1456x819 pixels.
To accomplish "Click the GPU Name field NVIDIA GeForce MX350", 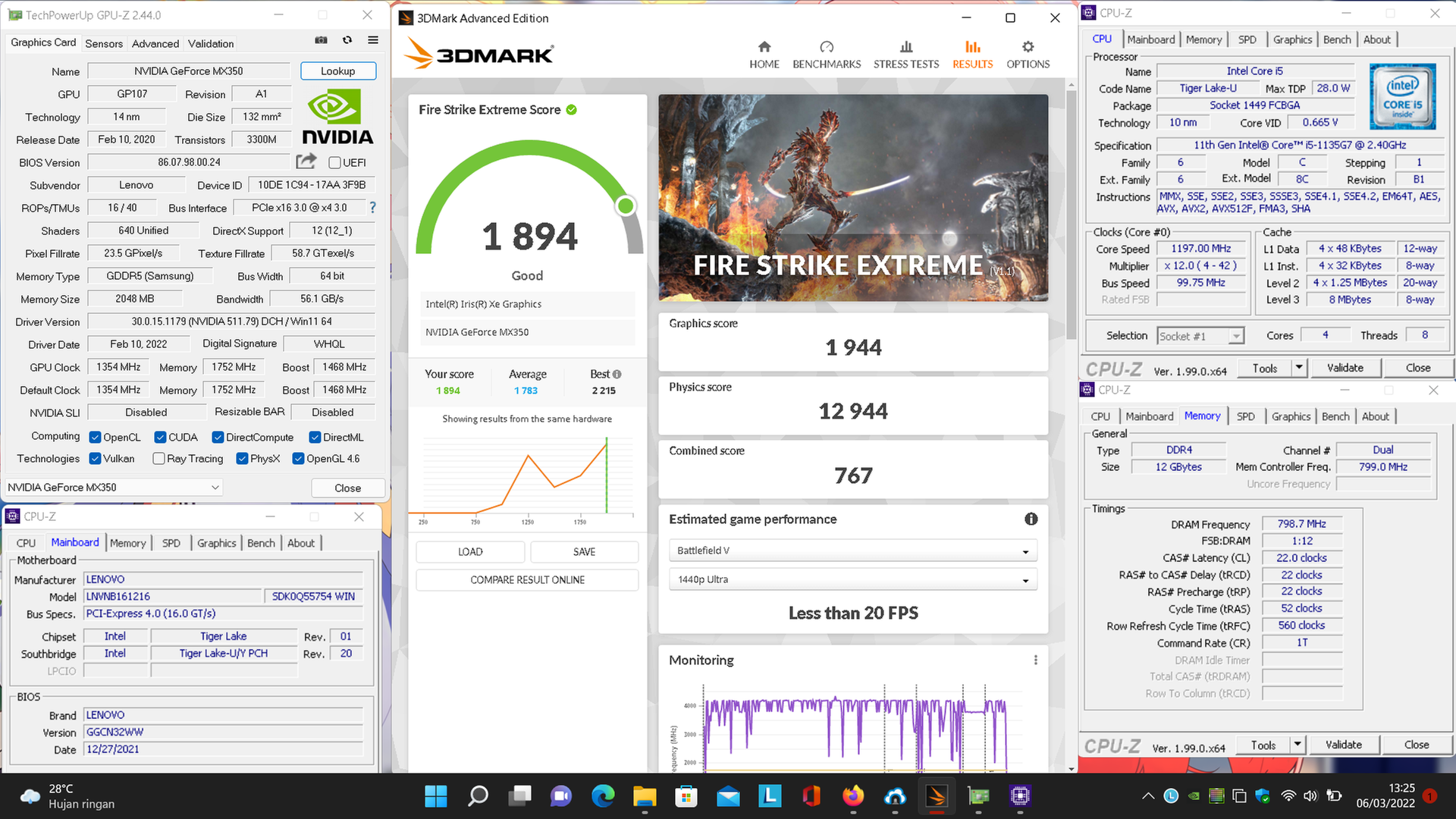I will coord(189,71).
